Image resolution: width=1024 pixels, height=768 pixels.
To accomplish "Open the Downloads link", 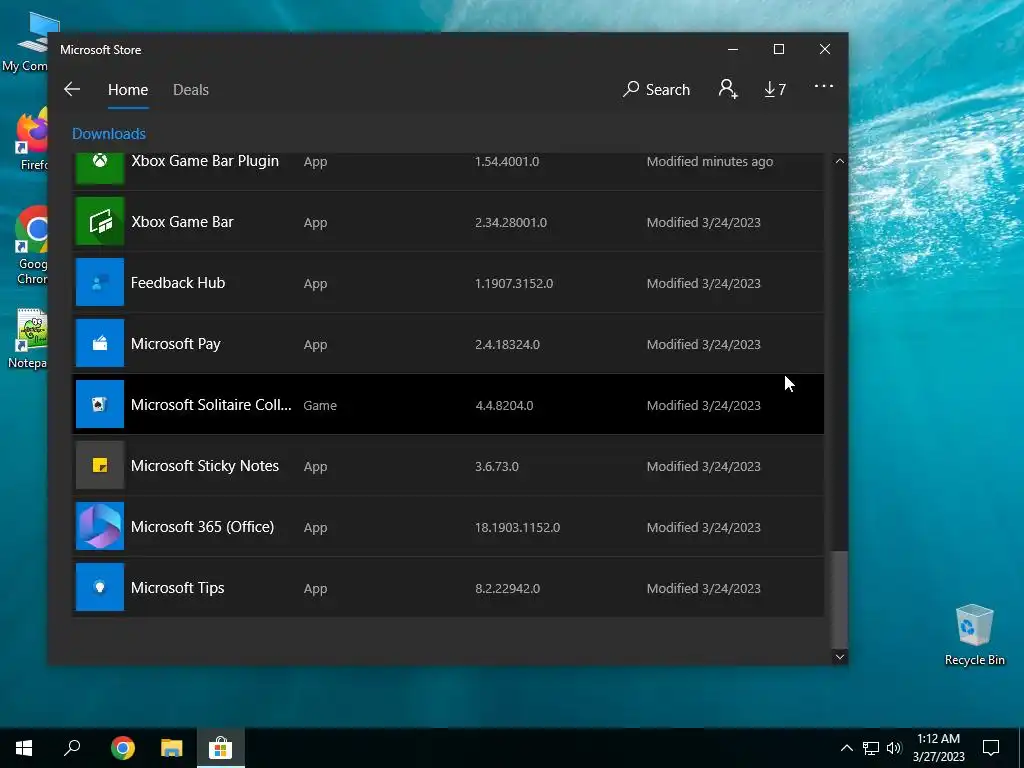I will 109,134.
